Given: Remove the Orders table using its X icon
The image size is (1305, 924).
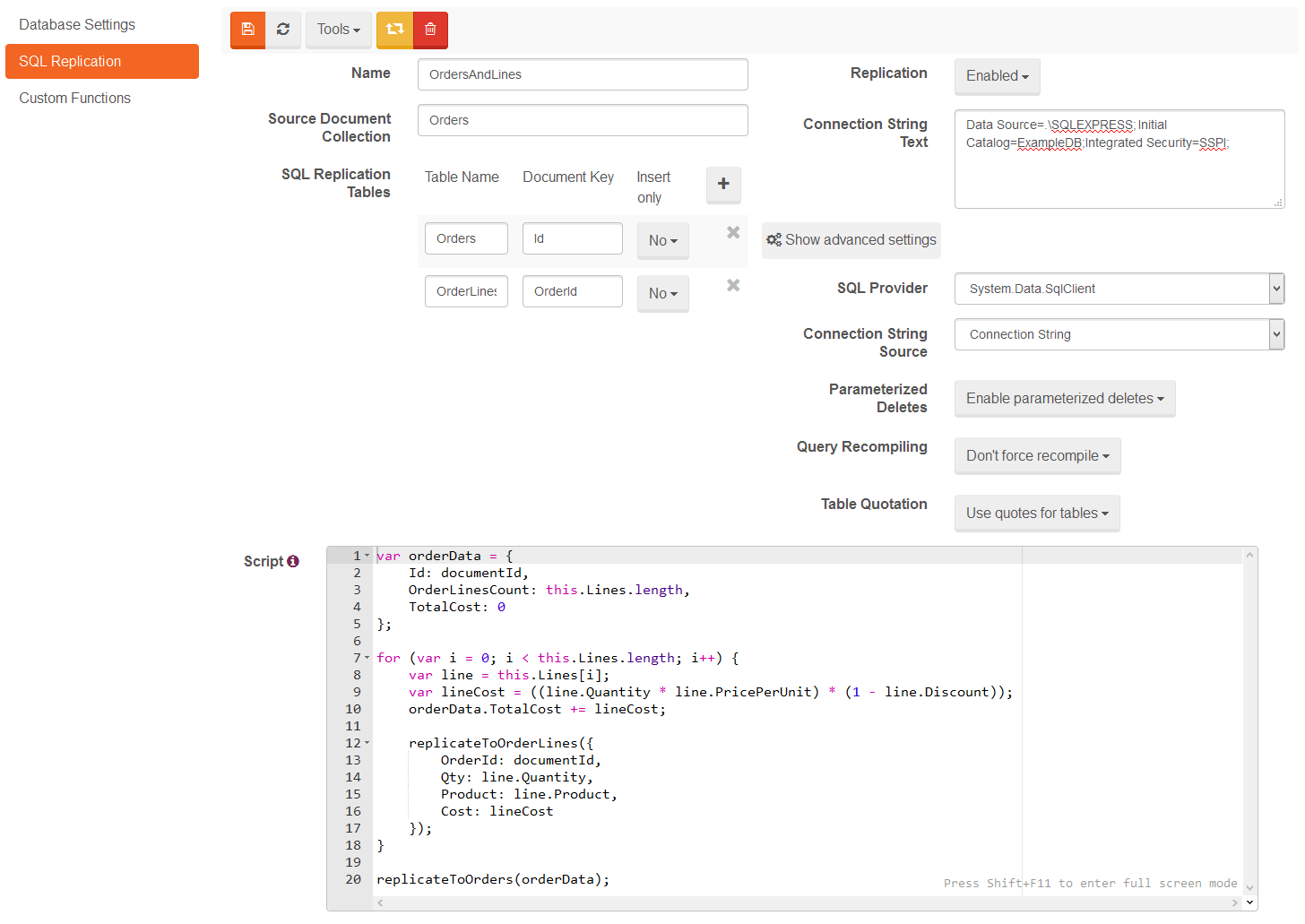Looking at the screenshot, I should (x=733, y=232).
